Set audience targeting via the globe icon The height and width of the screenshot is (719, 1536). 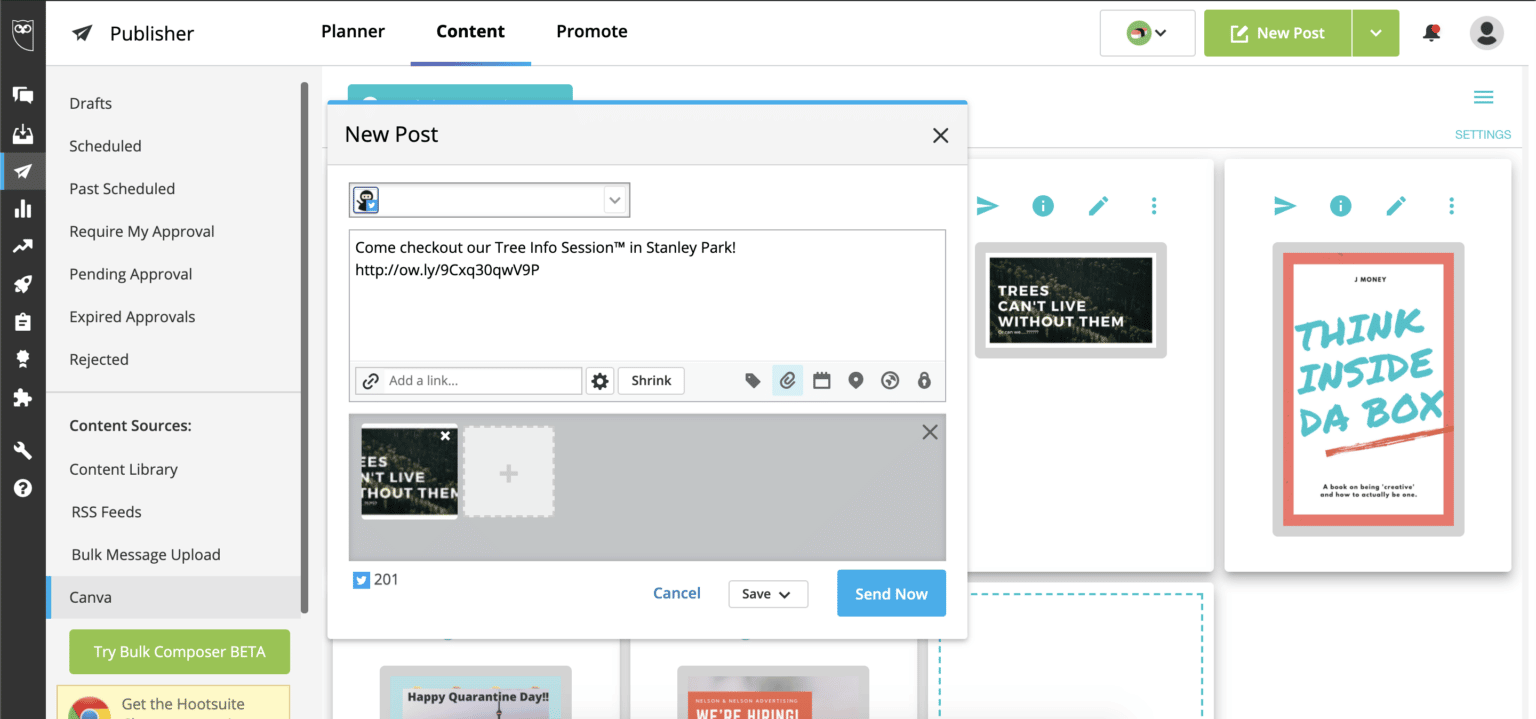890,380
